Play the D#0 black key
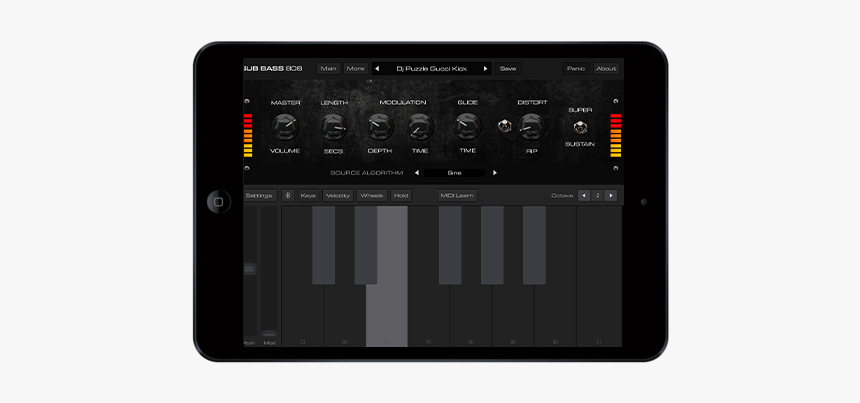Viewport: 860px width, 403px height. [366, 245]
